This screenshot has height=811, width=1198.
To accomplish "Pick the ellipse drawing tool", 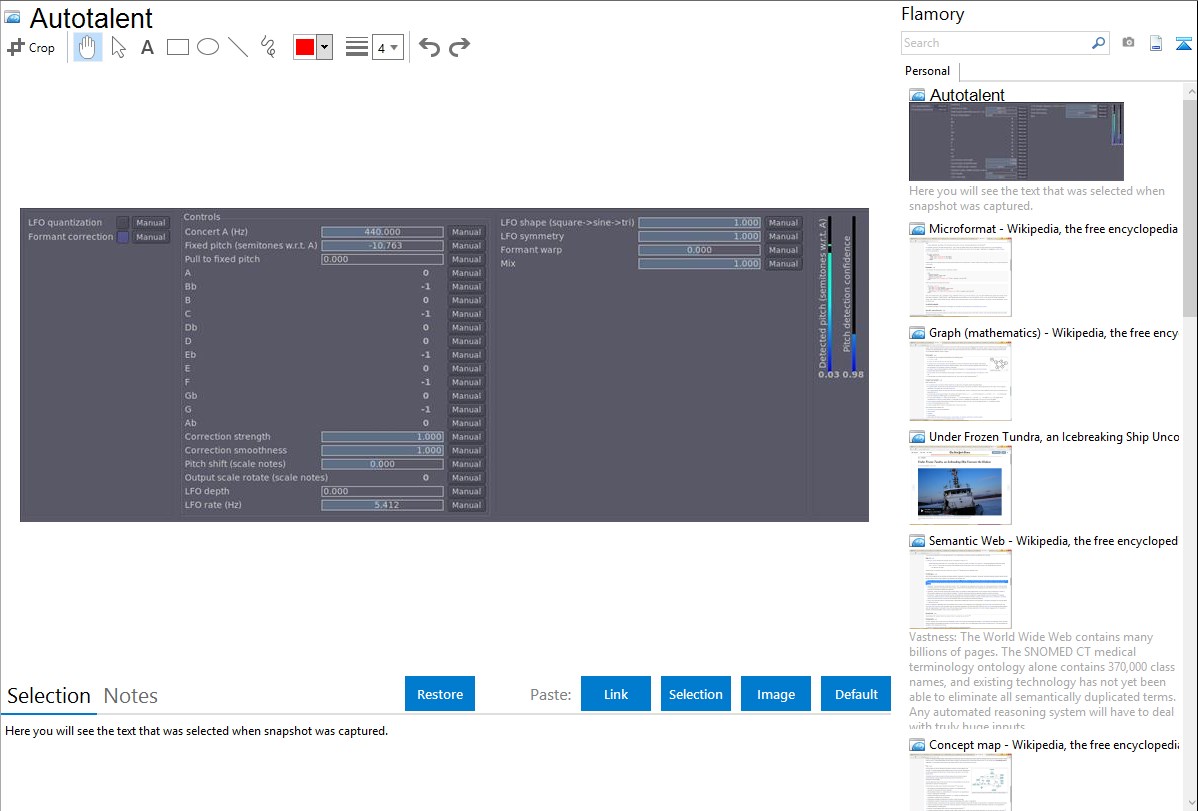I will point(208,47).
